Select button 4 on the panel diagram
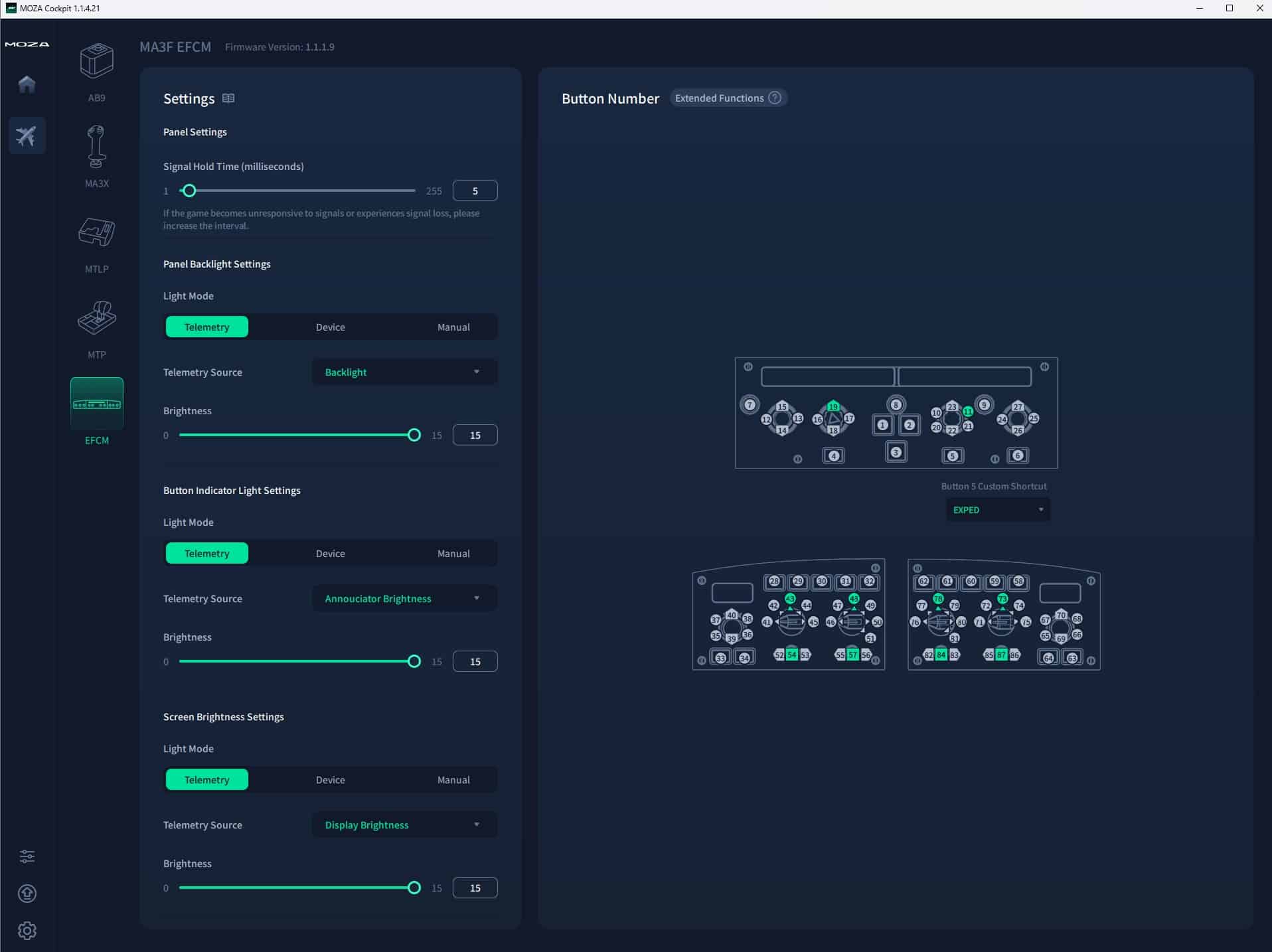Image resolution: width=1272 pixels, height=952 pixels. [834, 455]
